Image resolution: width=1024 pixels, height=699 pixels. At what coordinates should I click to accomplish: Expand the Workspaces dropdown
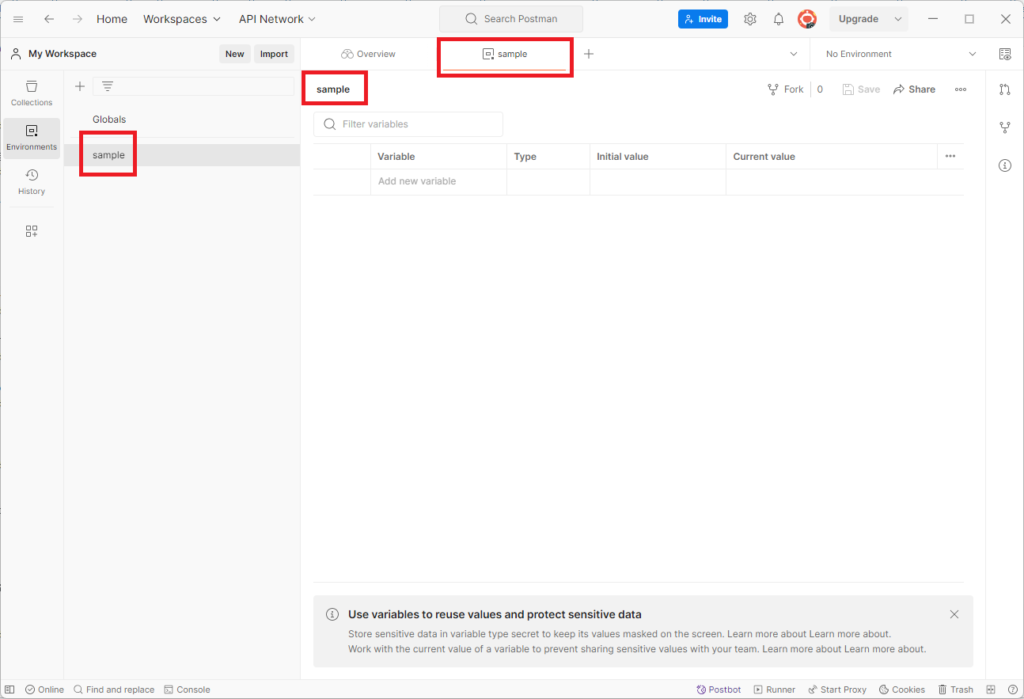click(x=182, y=19)
